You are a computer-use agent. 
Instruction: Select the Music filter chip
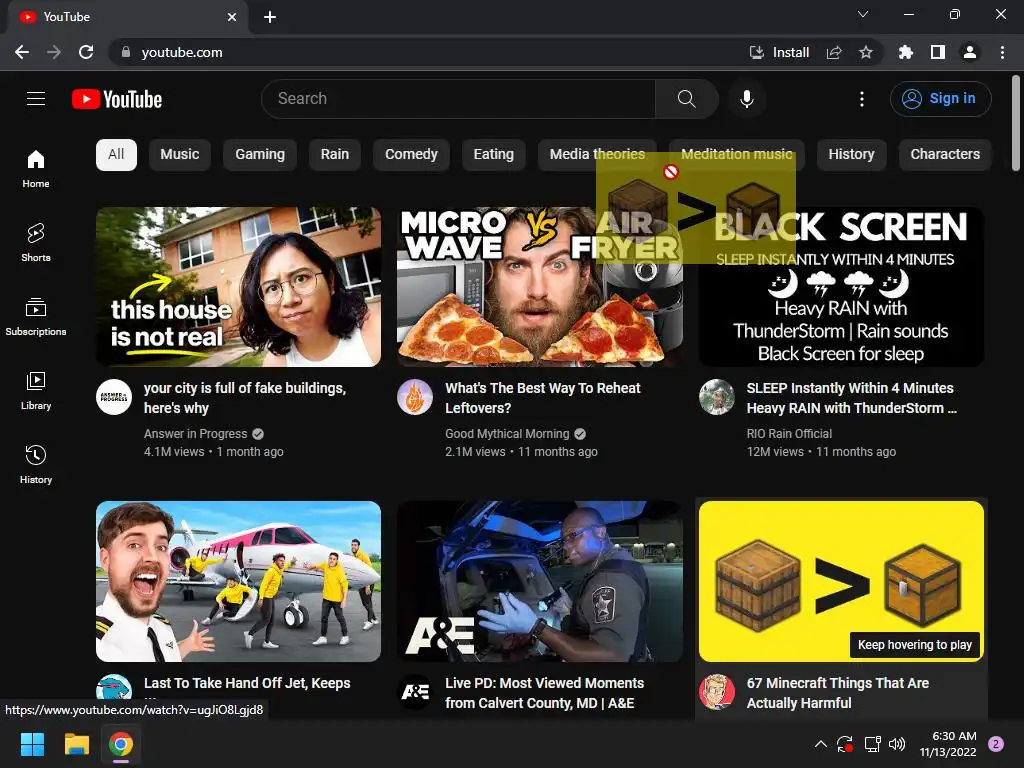coord(180,155)
